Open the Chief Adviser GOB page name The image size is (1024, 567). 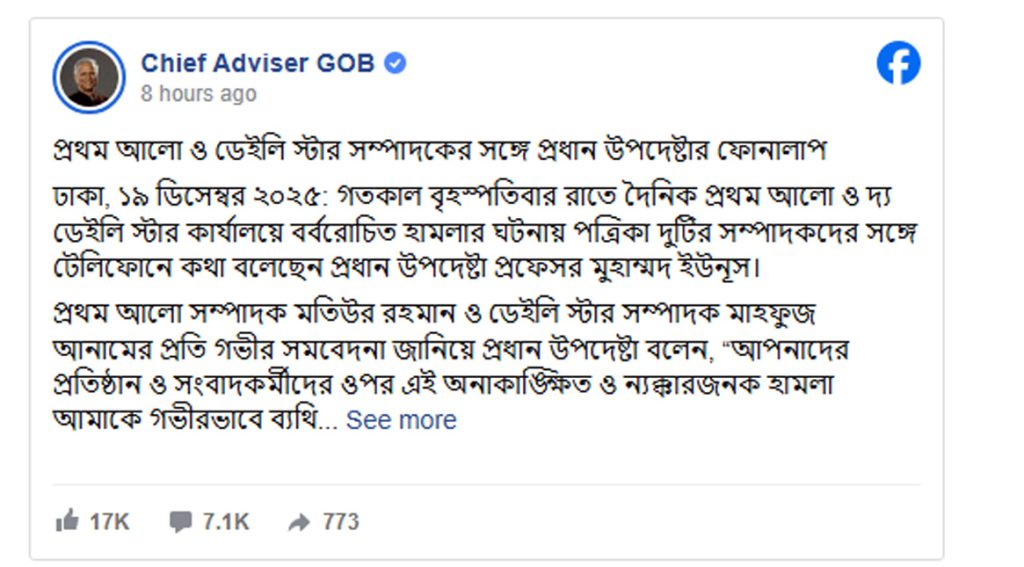click(257, 64)
